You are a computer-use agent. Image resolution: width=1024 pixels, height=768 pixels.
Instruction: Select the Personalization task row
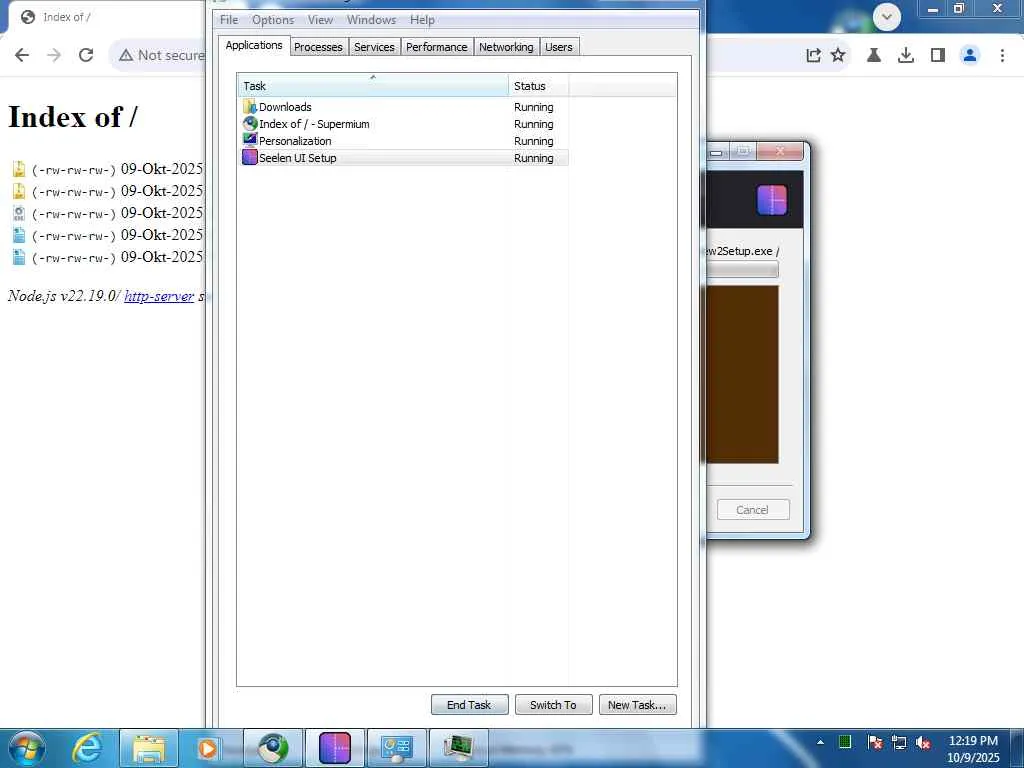[x=403, y=141]
